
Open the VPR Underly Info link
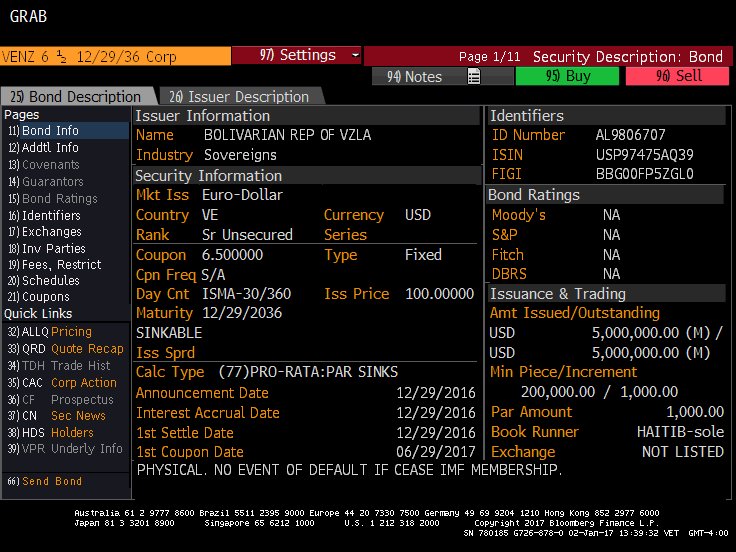click(65, 449)
